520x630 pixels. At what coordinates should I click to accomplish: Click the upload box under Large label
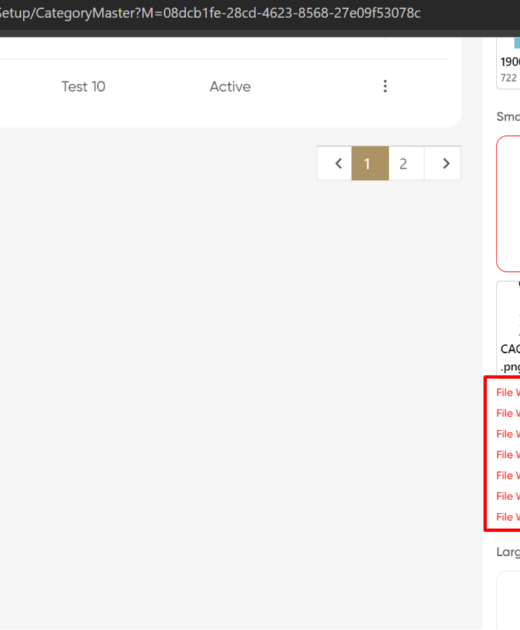[x=509, y=601]
